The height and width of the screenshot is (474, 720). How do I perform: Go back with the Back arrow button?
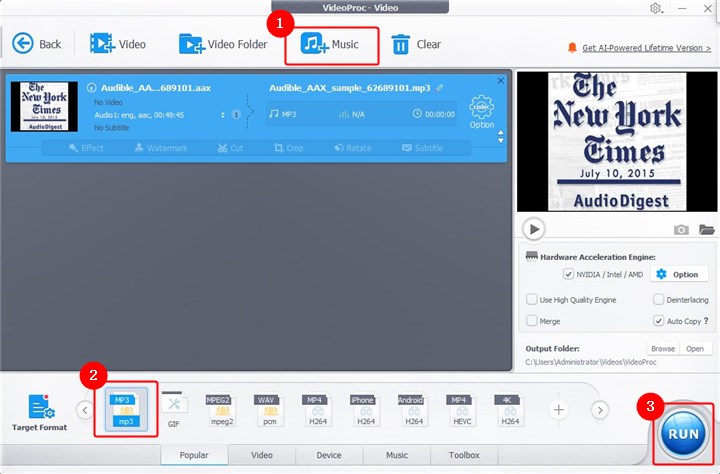(36, 44)
